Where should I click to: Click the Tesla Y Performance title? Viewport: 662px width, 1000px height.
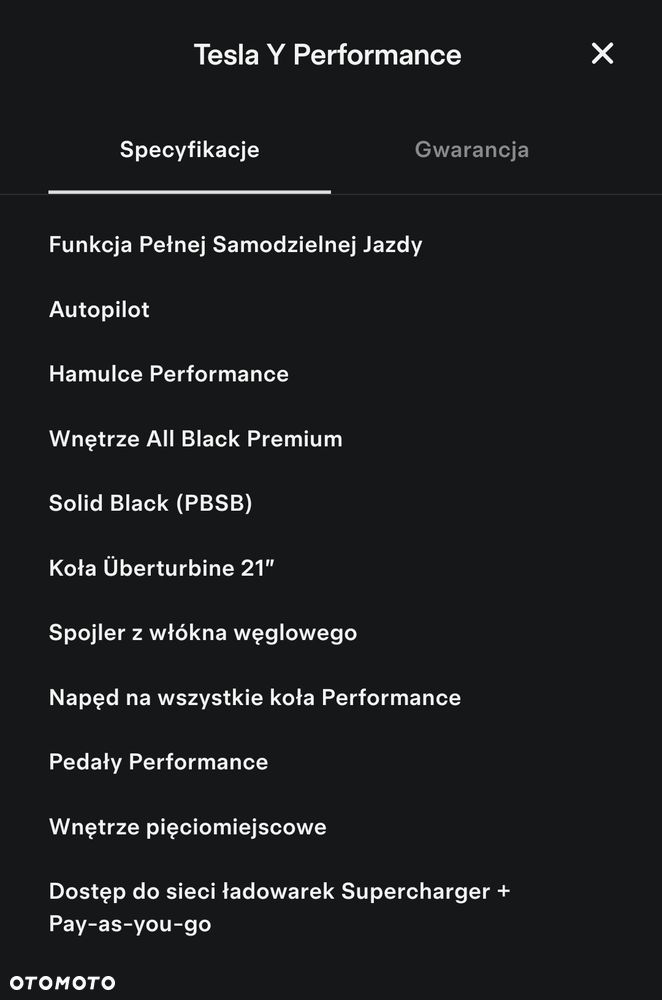click(x=327, y=55)
